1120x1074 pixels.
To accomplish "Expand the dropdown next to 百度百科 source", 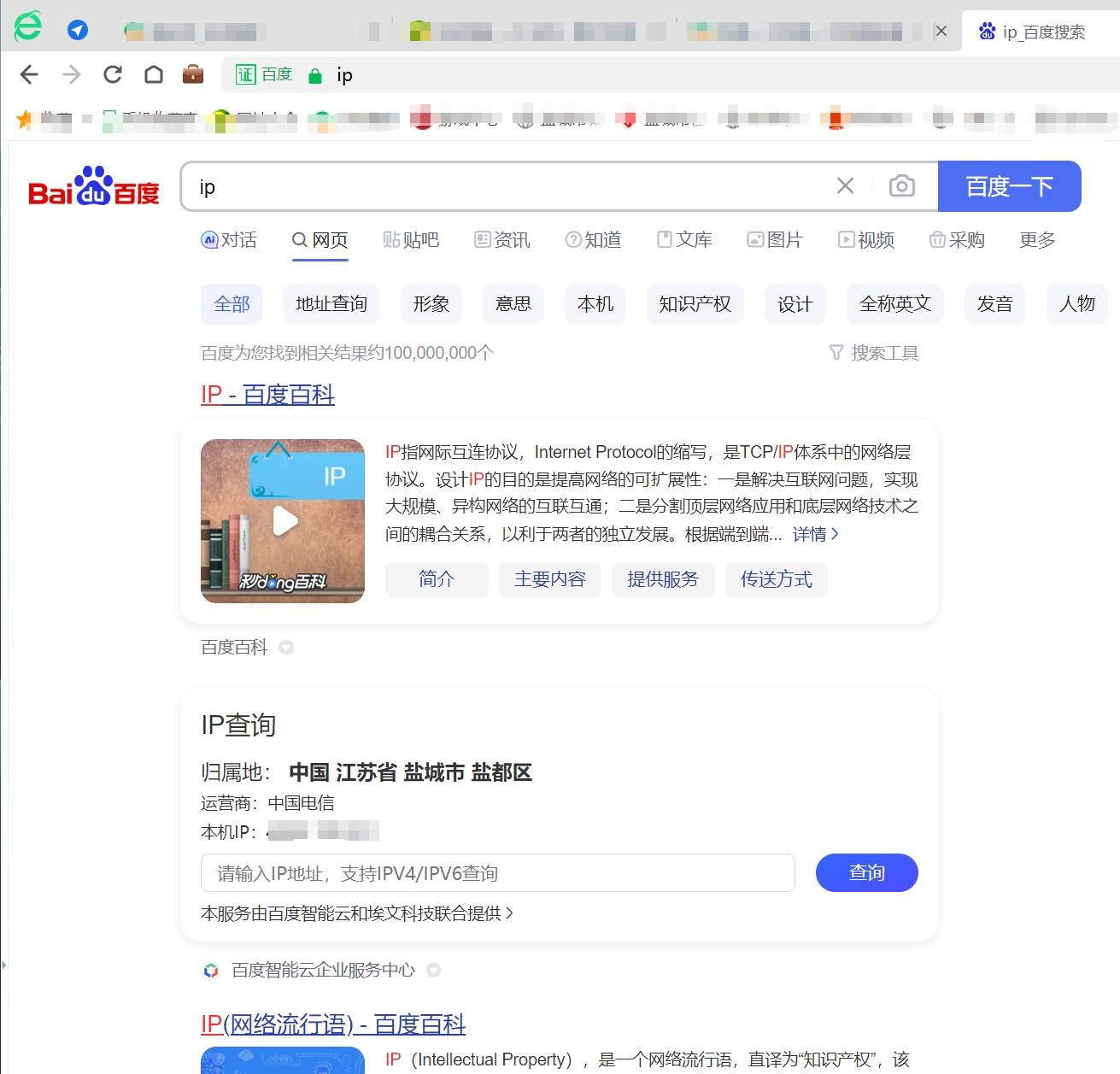I will (286, 648).
